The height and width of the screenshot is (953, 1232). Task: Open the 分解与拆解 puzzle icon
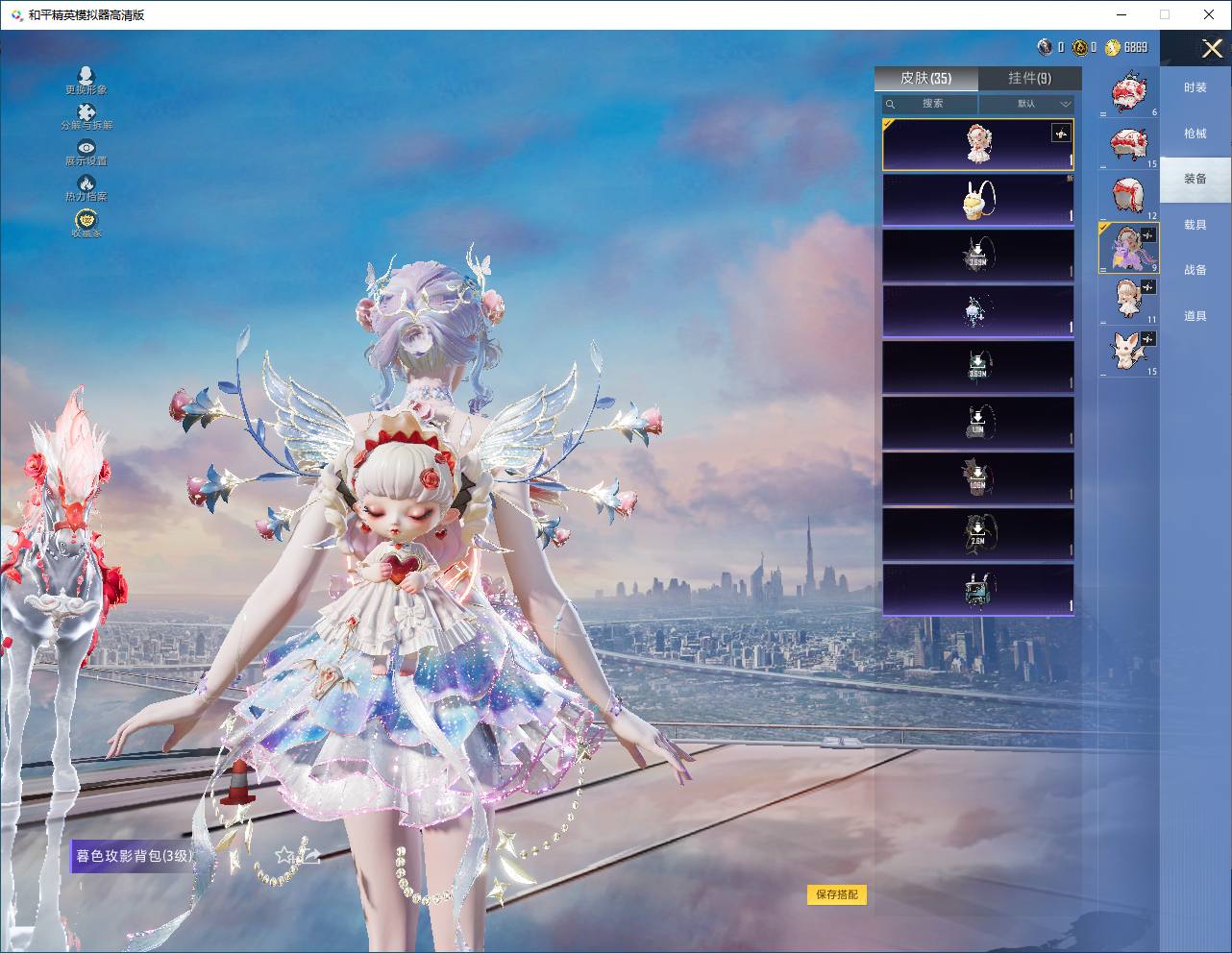[86, 116]
